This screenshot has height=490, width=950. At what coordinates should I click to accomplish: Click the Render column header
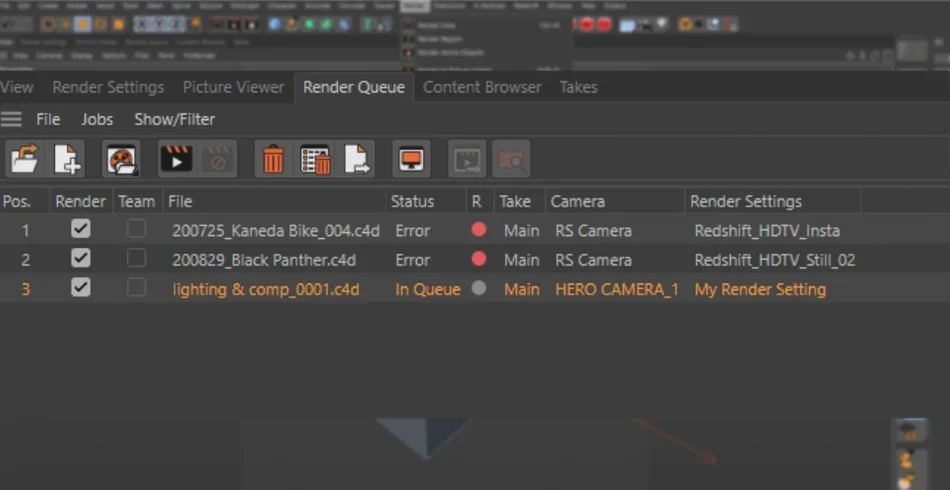click(81, 201)
